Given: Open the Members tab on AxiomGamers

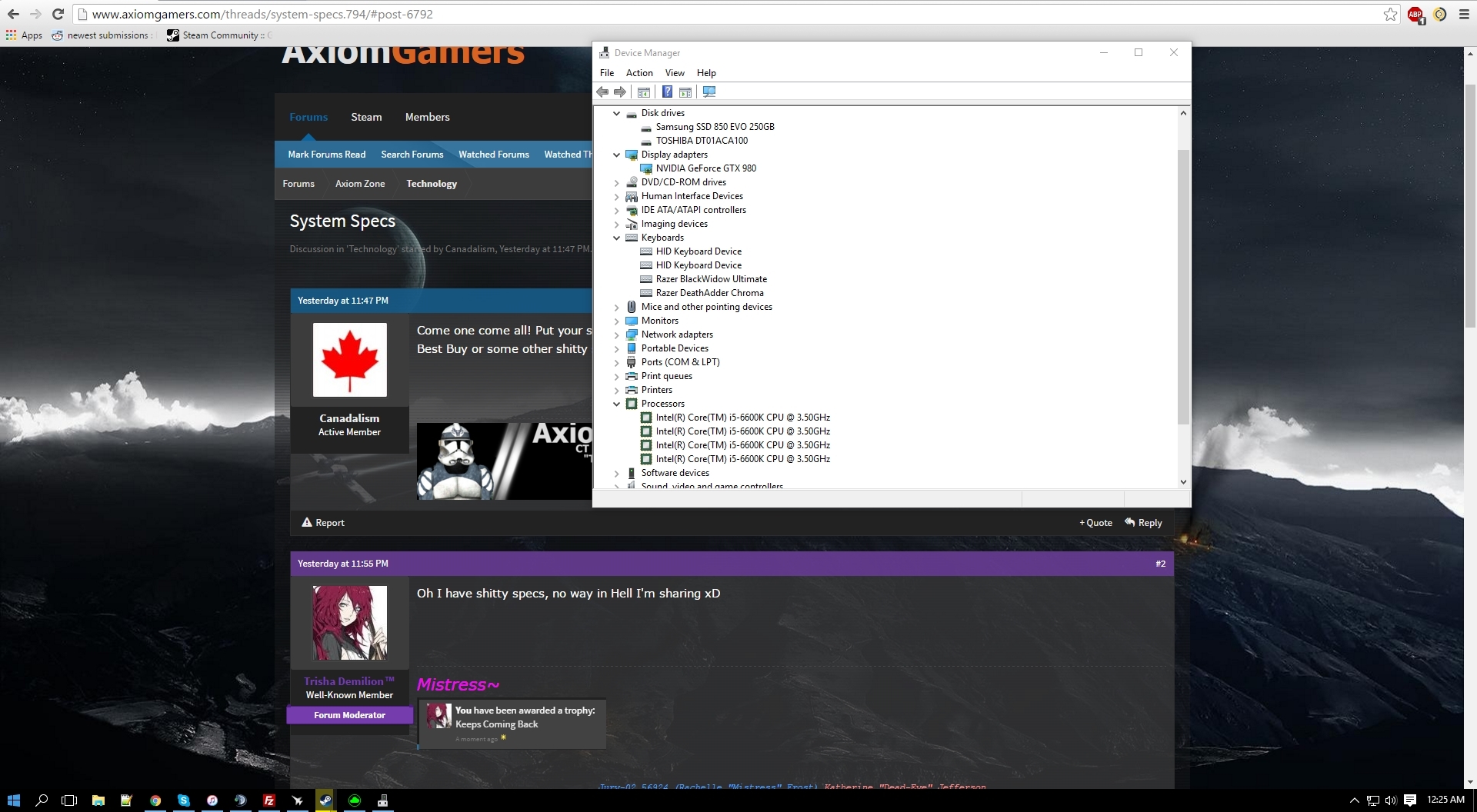Looking at the screenshot, I should (427, 117).
